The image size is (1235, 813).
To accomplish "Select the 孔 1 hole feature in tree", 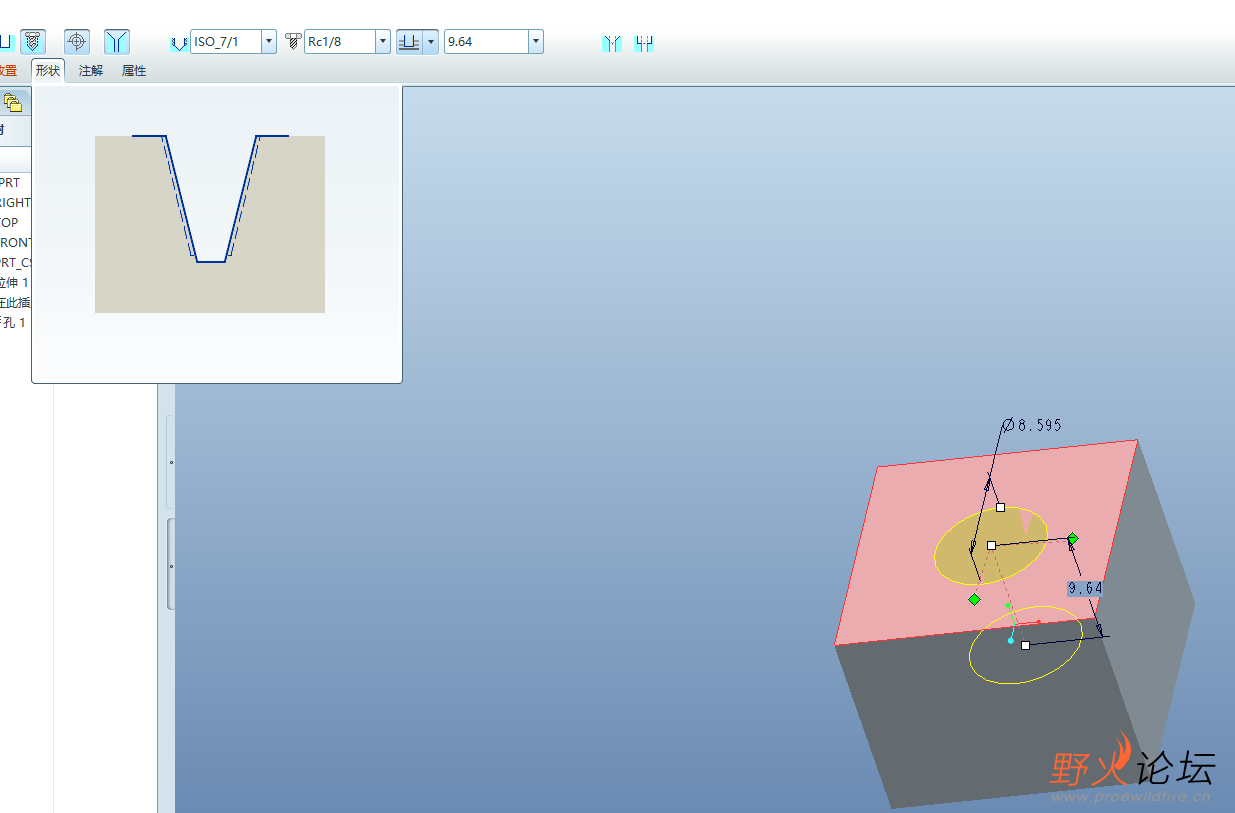I will click(13, 323).
